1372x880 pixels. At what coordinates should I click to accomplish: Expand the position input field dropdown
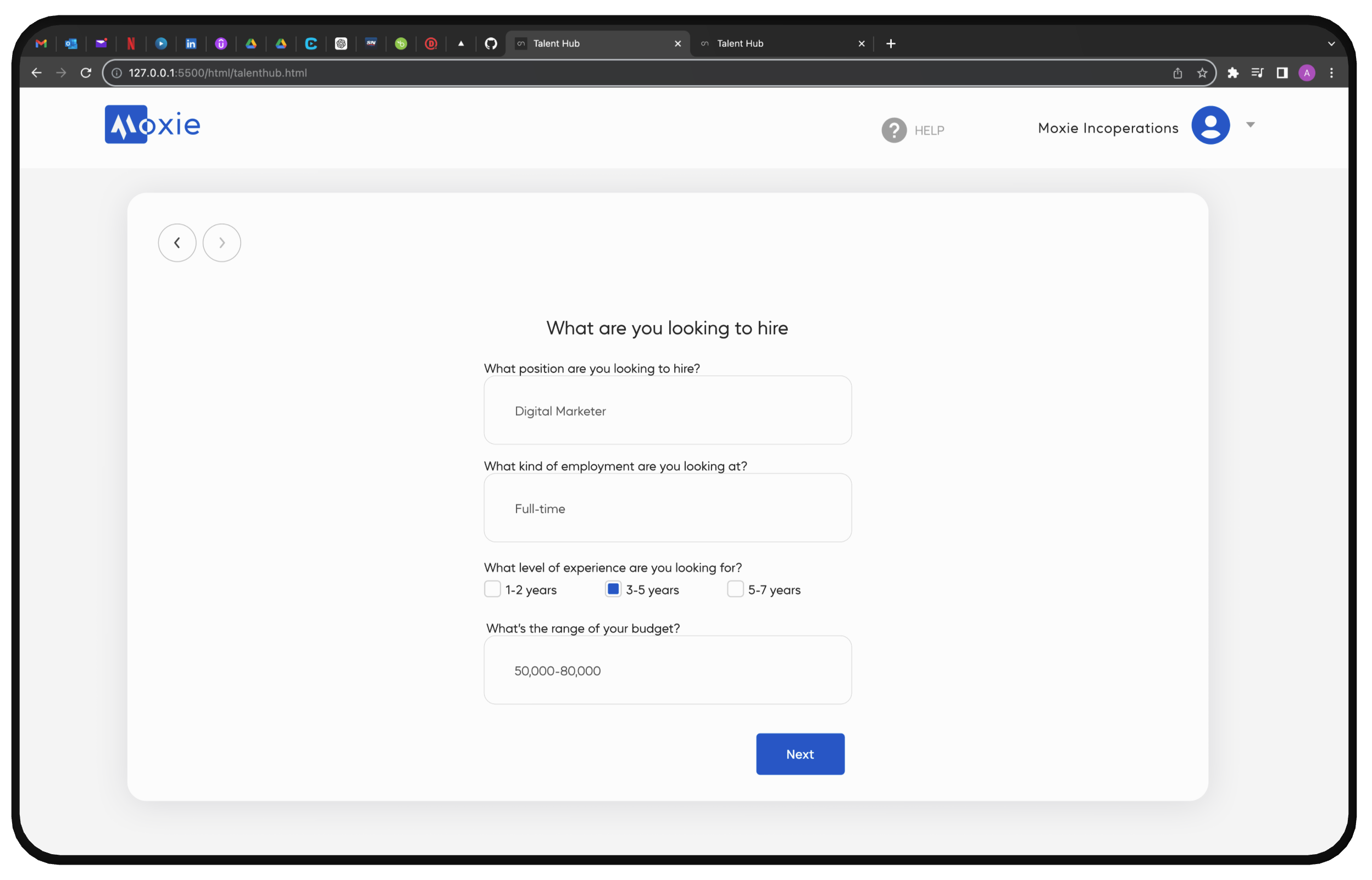[667, 410]
